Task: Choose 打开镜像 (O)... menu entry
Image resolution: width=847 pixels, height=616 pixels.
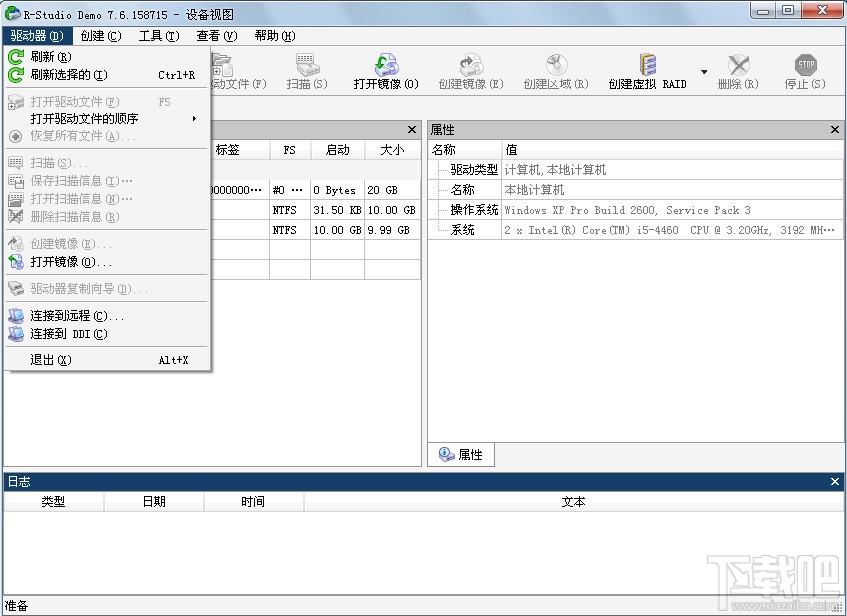Action: (x=107, y=262)
